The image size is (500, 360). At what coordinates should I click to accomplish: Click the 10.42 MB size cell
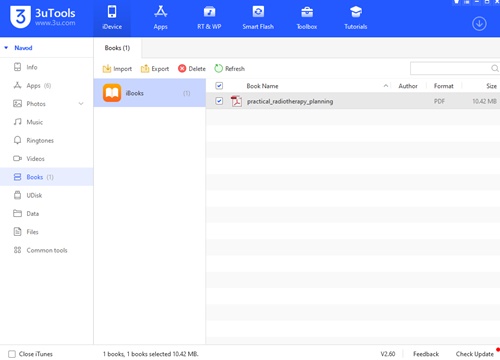click(x=484, y=101)
